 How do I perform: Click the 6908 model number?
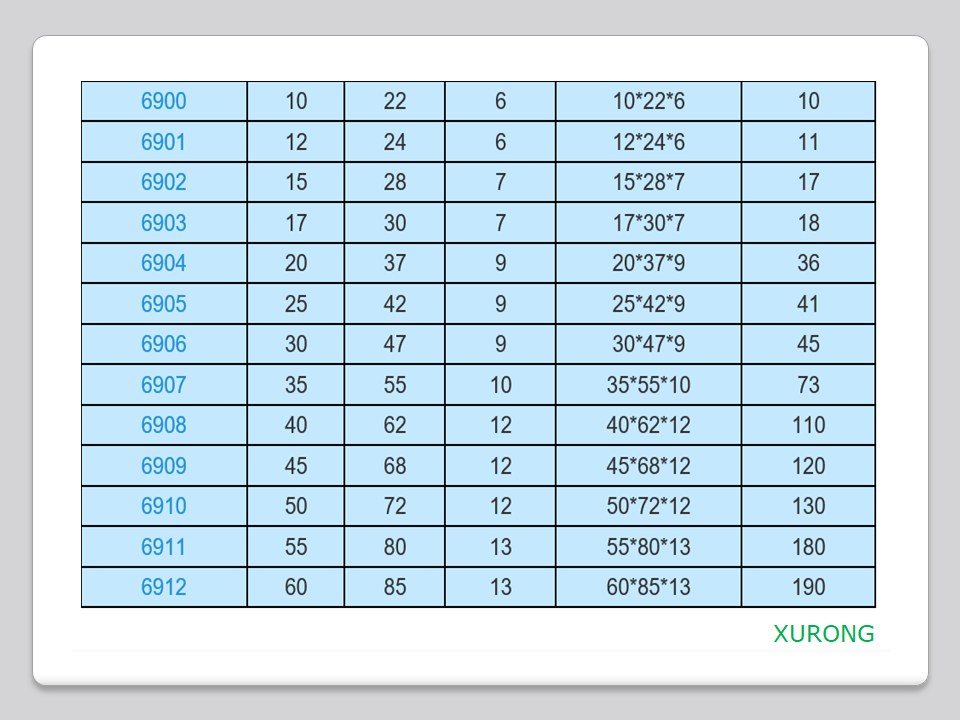click(x=163, y=425)
